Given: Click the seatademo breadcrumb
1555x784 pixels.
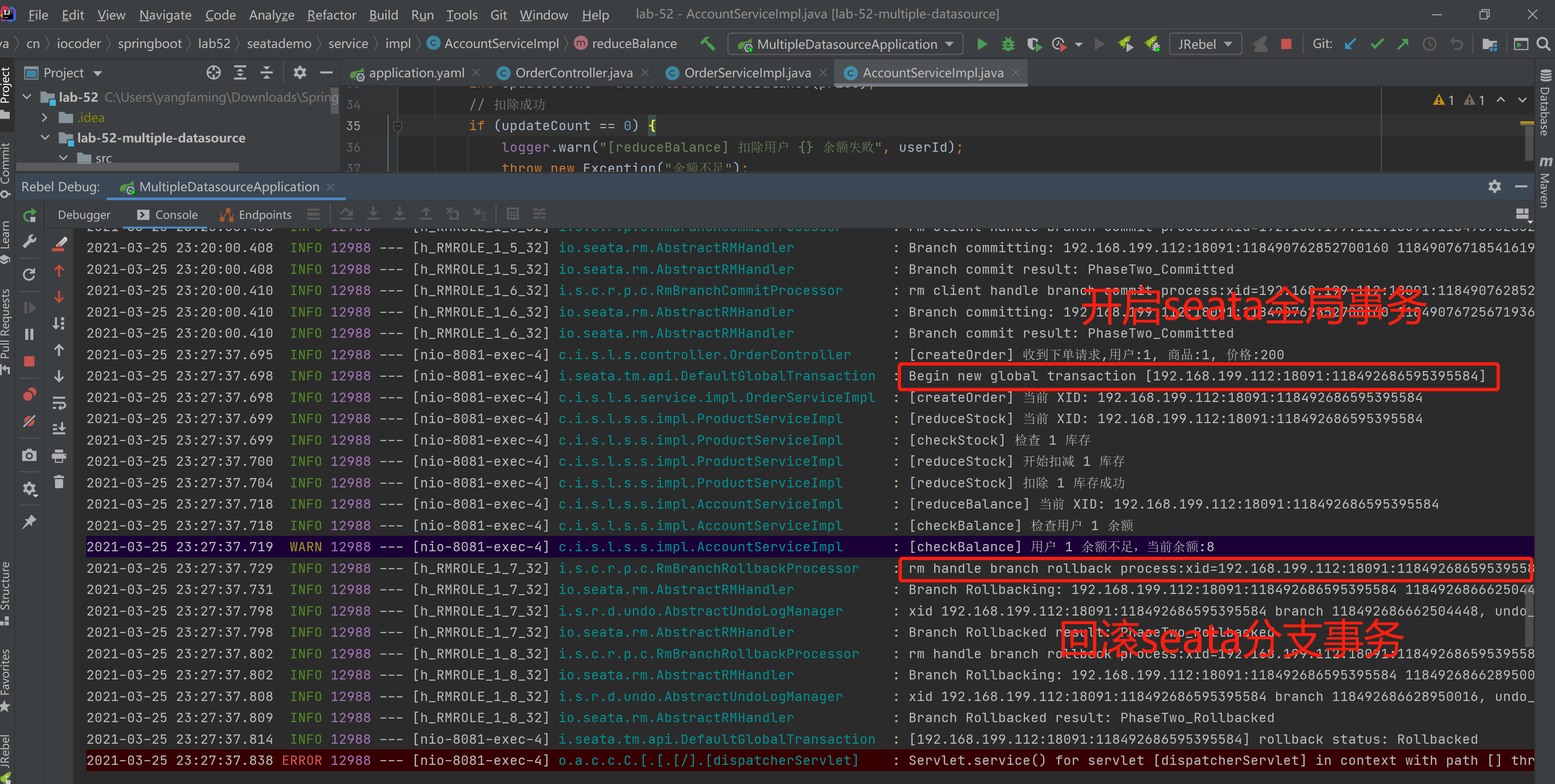Looking at the screenshot, I should (279, 44).
